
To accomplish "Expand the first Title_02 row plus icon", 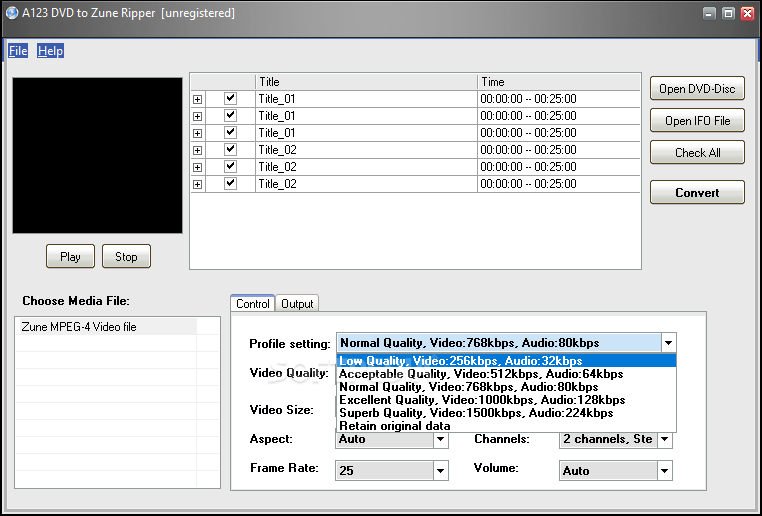I will 197,151.
